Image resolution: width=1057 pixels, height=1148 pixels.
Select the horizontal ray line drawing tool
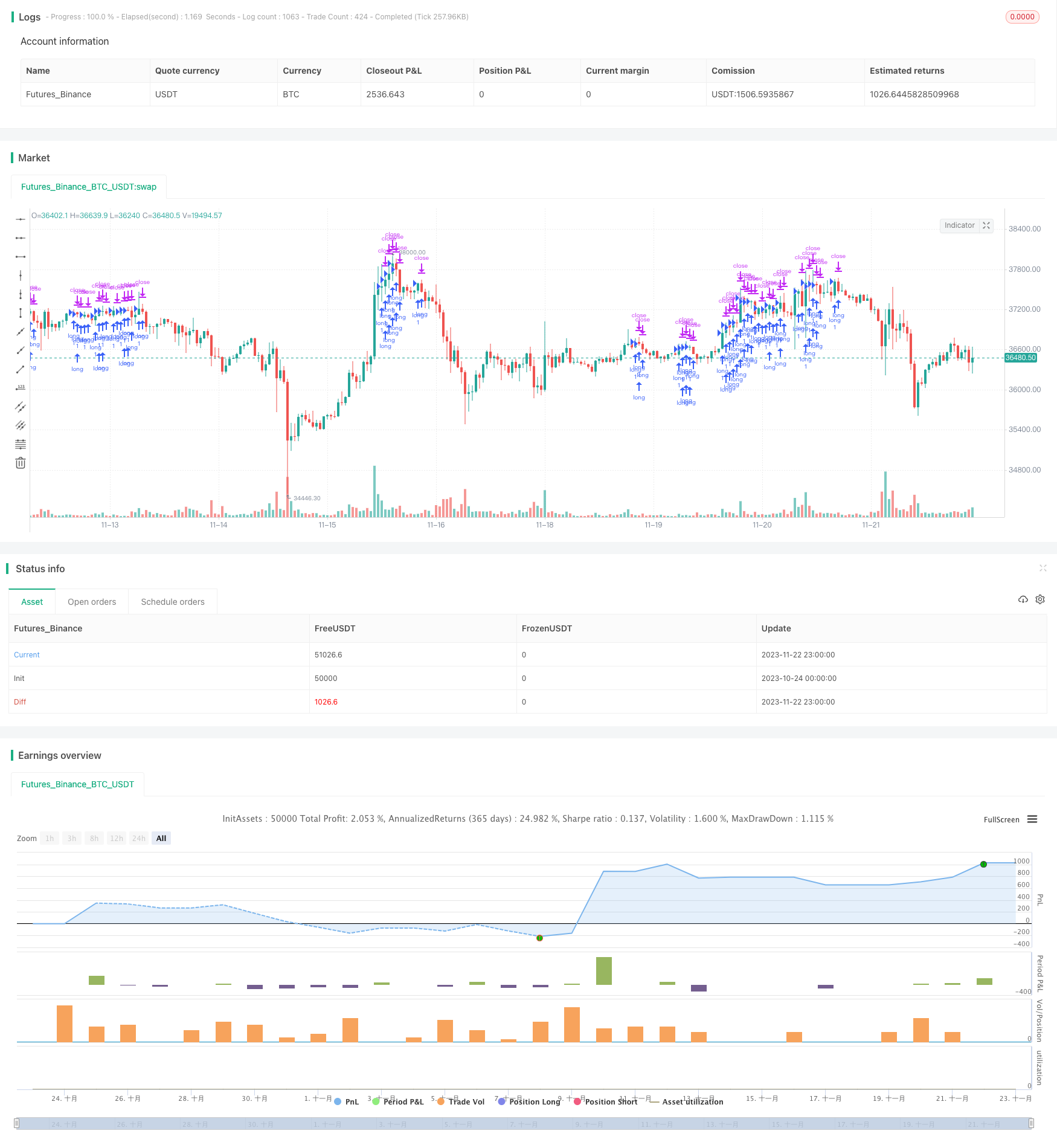coord(21,238)
